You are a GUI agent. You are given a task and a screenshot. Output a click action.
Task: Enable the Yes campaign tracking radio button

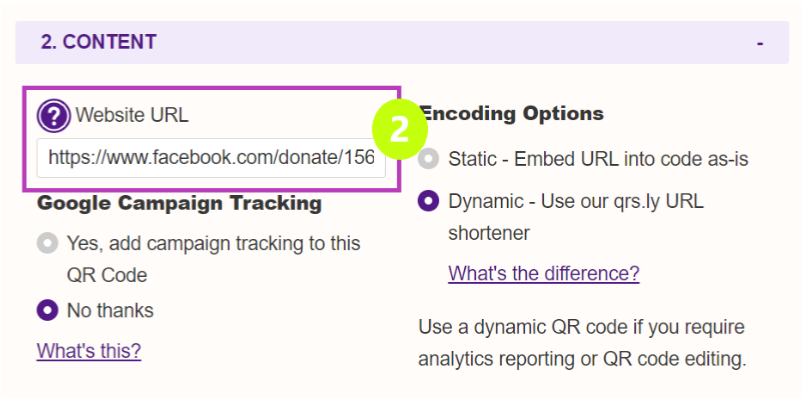(47, 243)
